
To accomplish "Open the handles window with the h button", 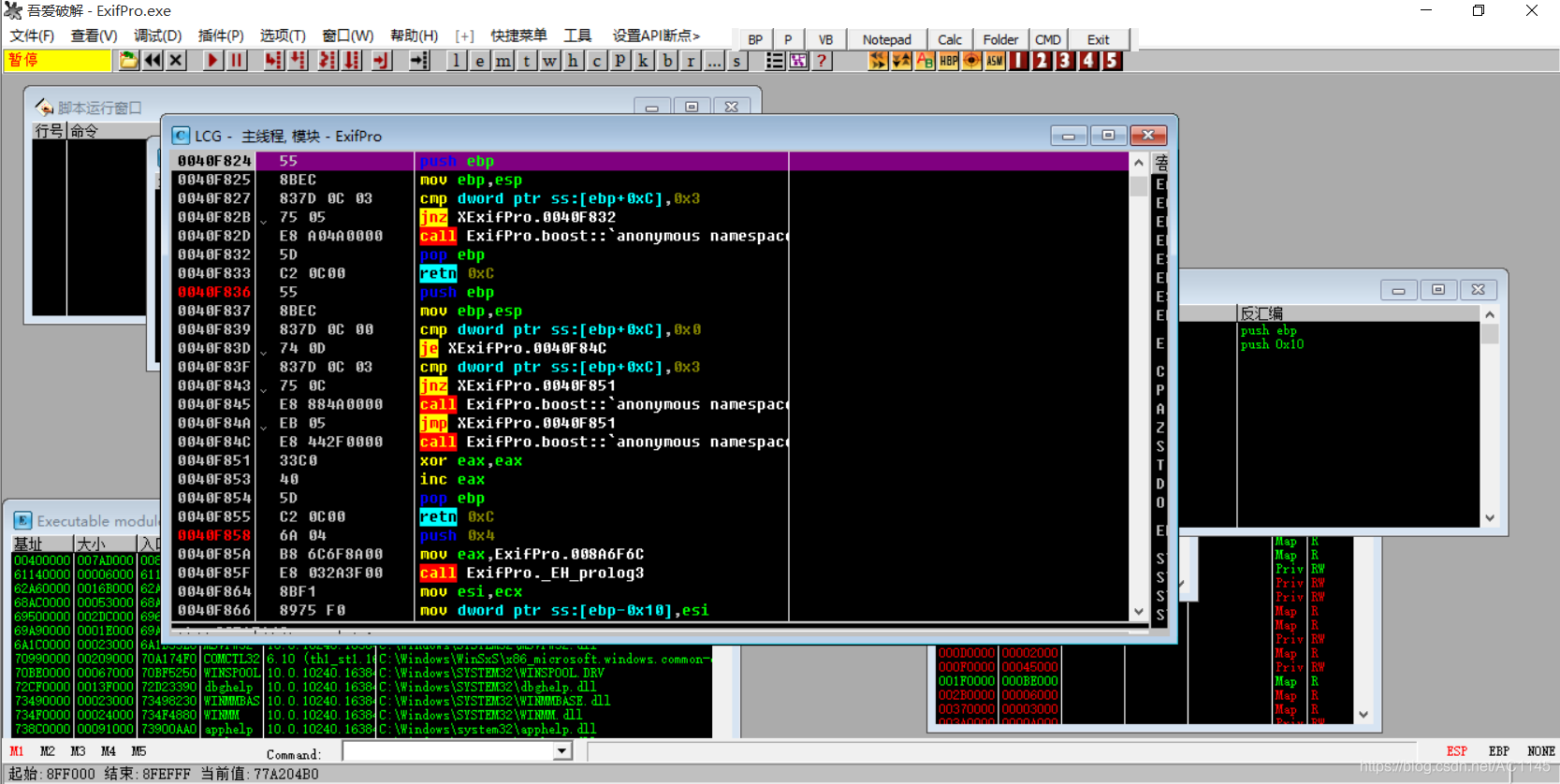I will click(573, 61).
